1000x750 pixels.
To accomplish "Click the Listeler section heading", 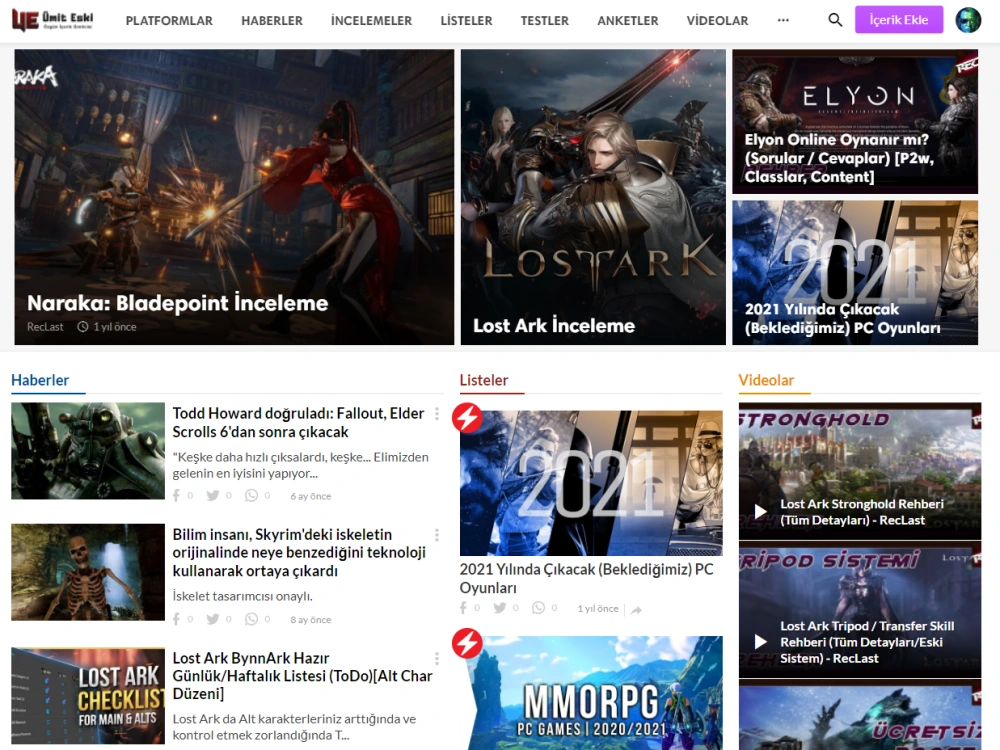I will pos(484,380).
